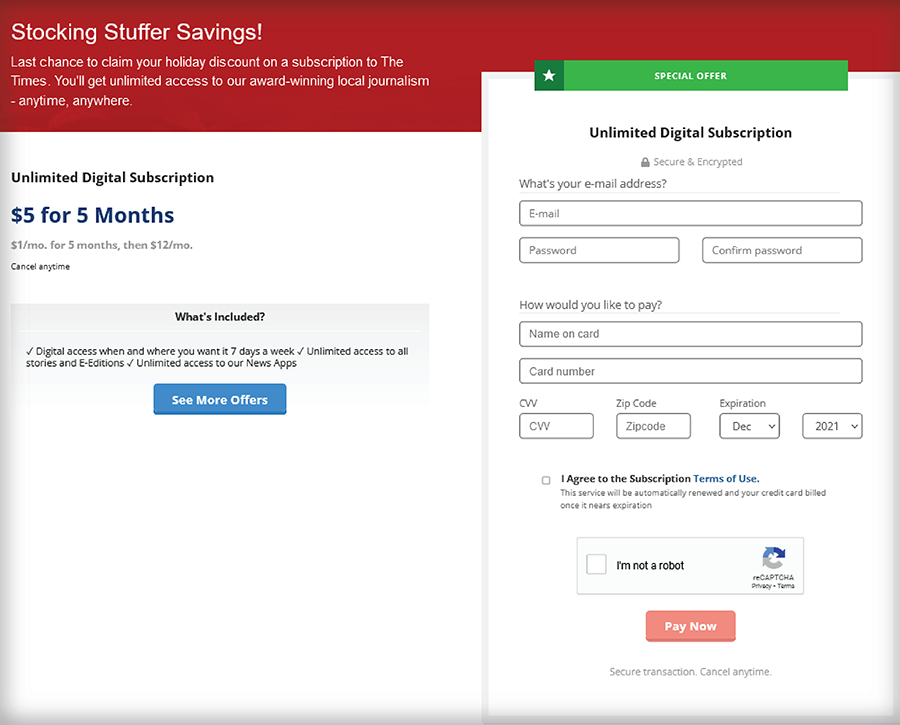Click the '$5 for 5 Months' price heading
900x725 pixels.
[x=92, y=215]
